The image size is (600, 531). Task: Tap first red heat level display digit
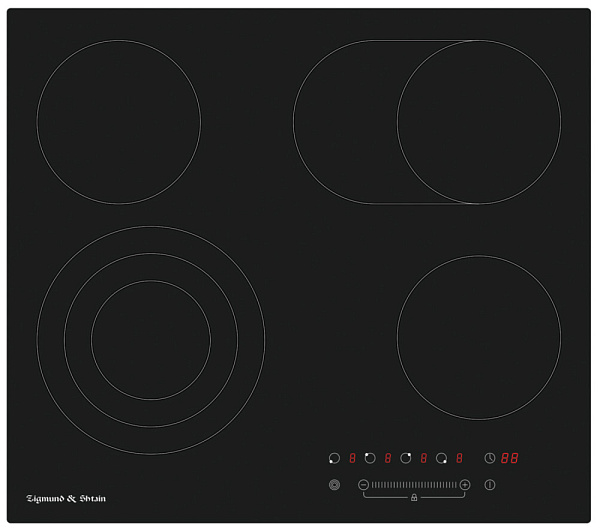click(352, 458)
